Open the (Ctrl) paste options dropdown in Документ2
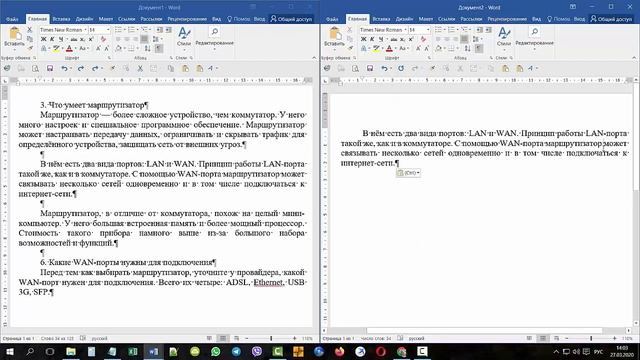Viewport: 640px width, 360px height. [408, 173]
